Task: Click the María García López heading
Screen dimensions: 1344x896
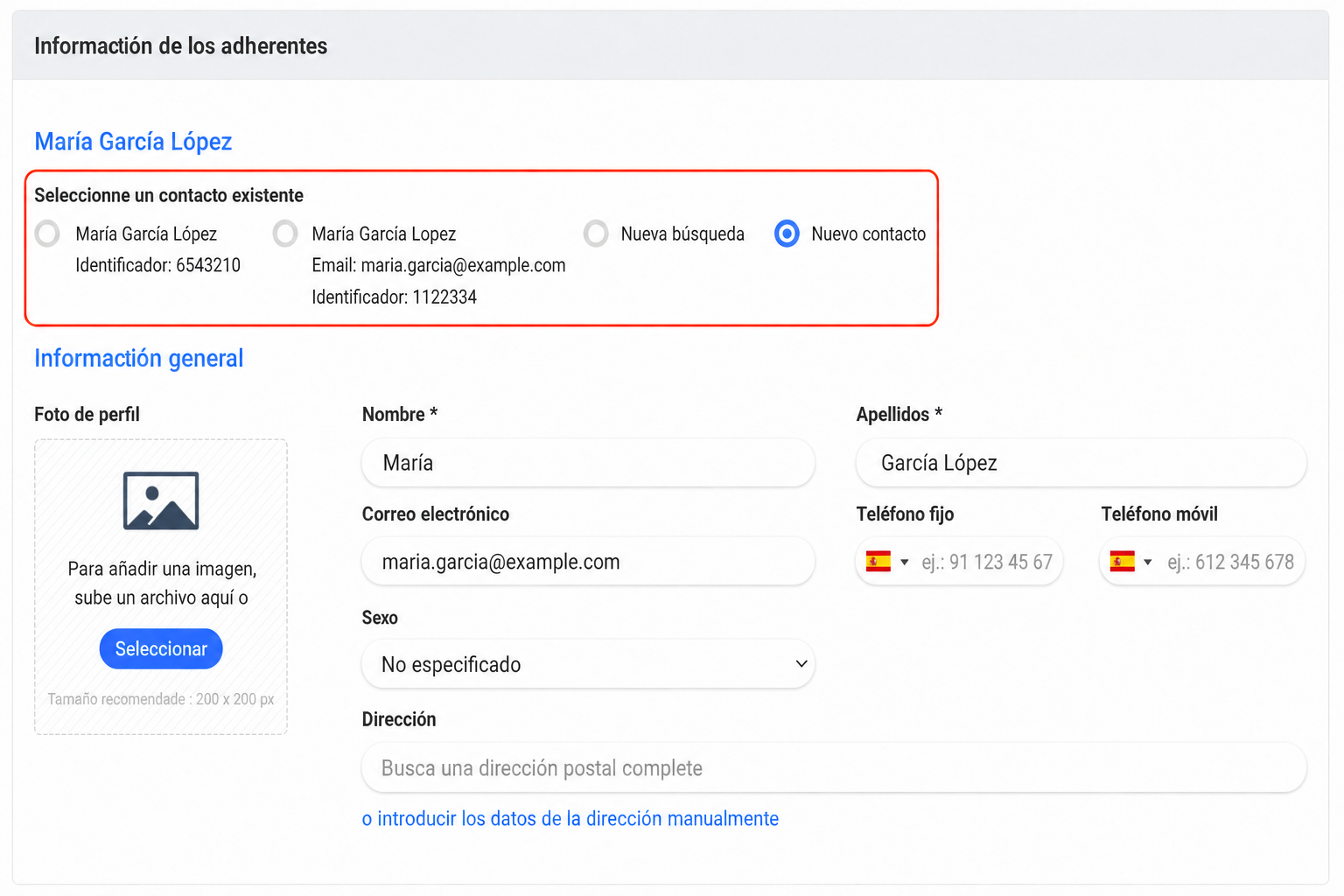Action: [133, 142]
